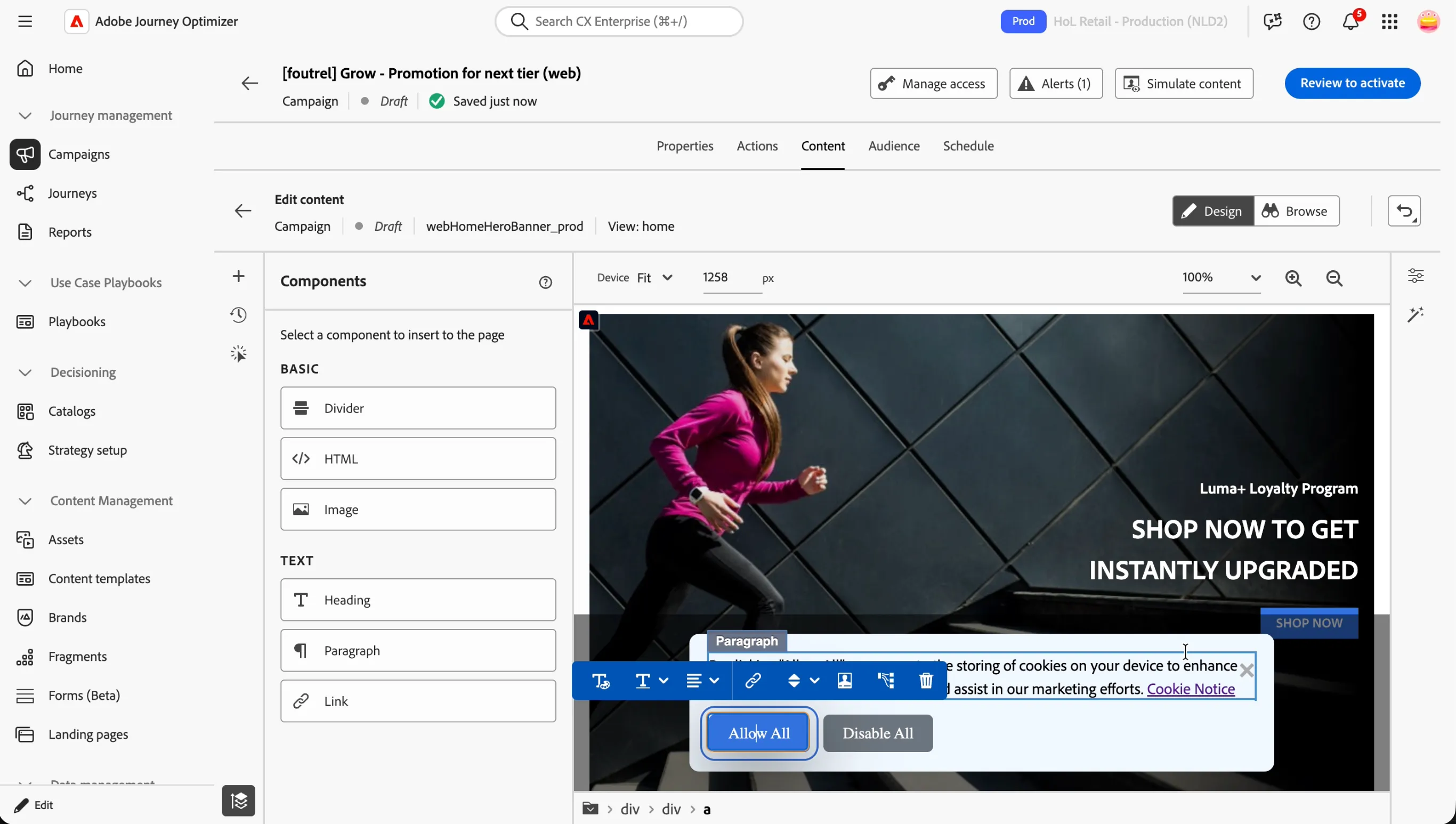The height and width of the screenshot is (824, 1456).
Task: Collapse the Journey management section
Action: 25,116
